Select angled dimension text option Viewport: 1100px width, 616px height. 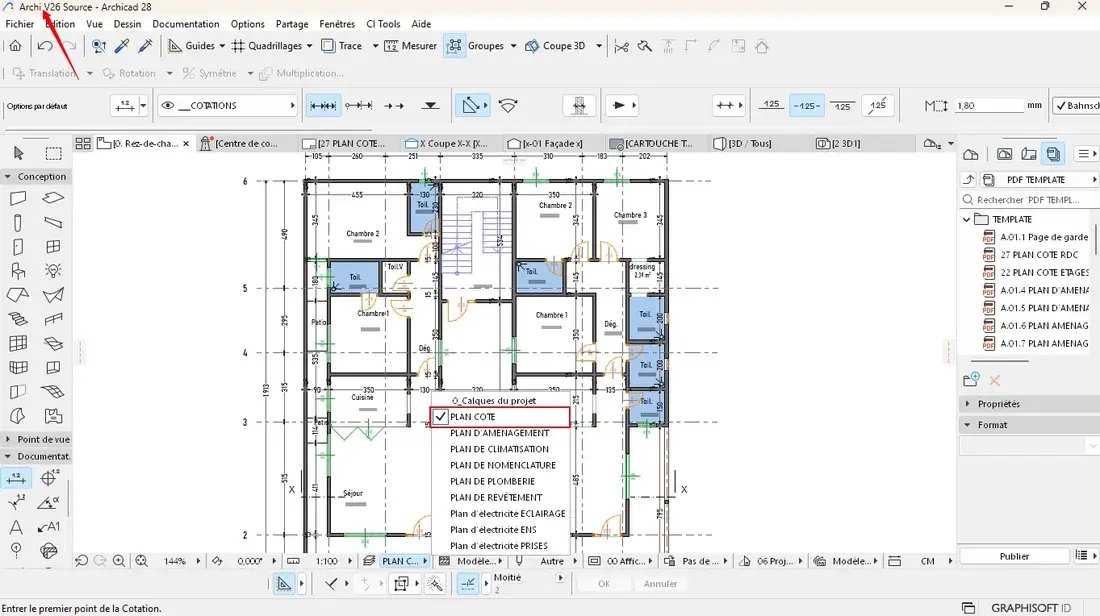(878, 106)
